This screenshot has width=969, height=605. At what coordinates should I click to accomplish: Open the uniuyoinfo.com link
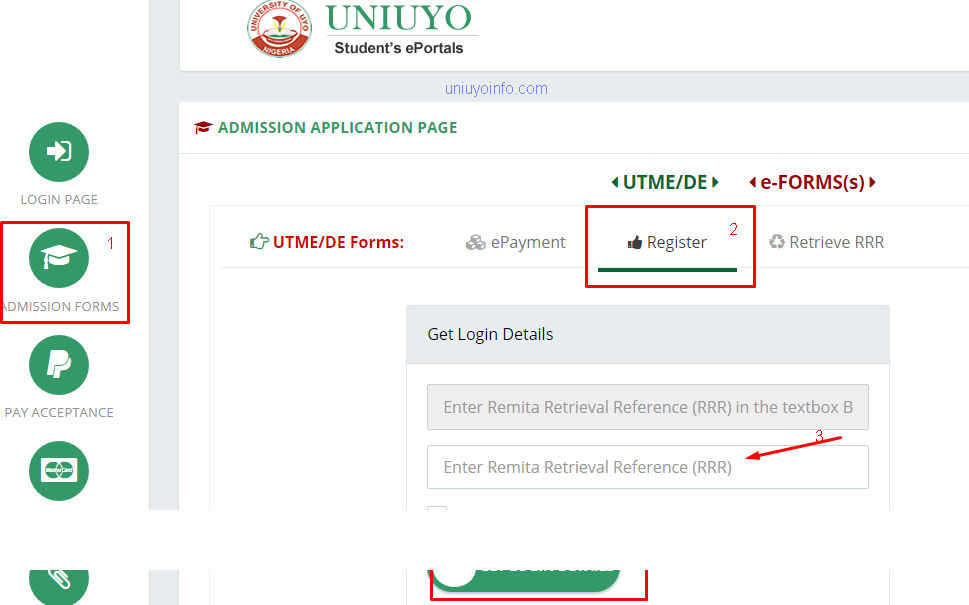tap(496, 89)
